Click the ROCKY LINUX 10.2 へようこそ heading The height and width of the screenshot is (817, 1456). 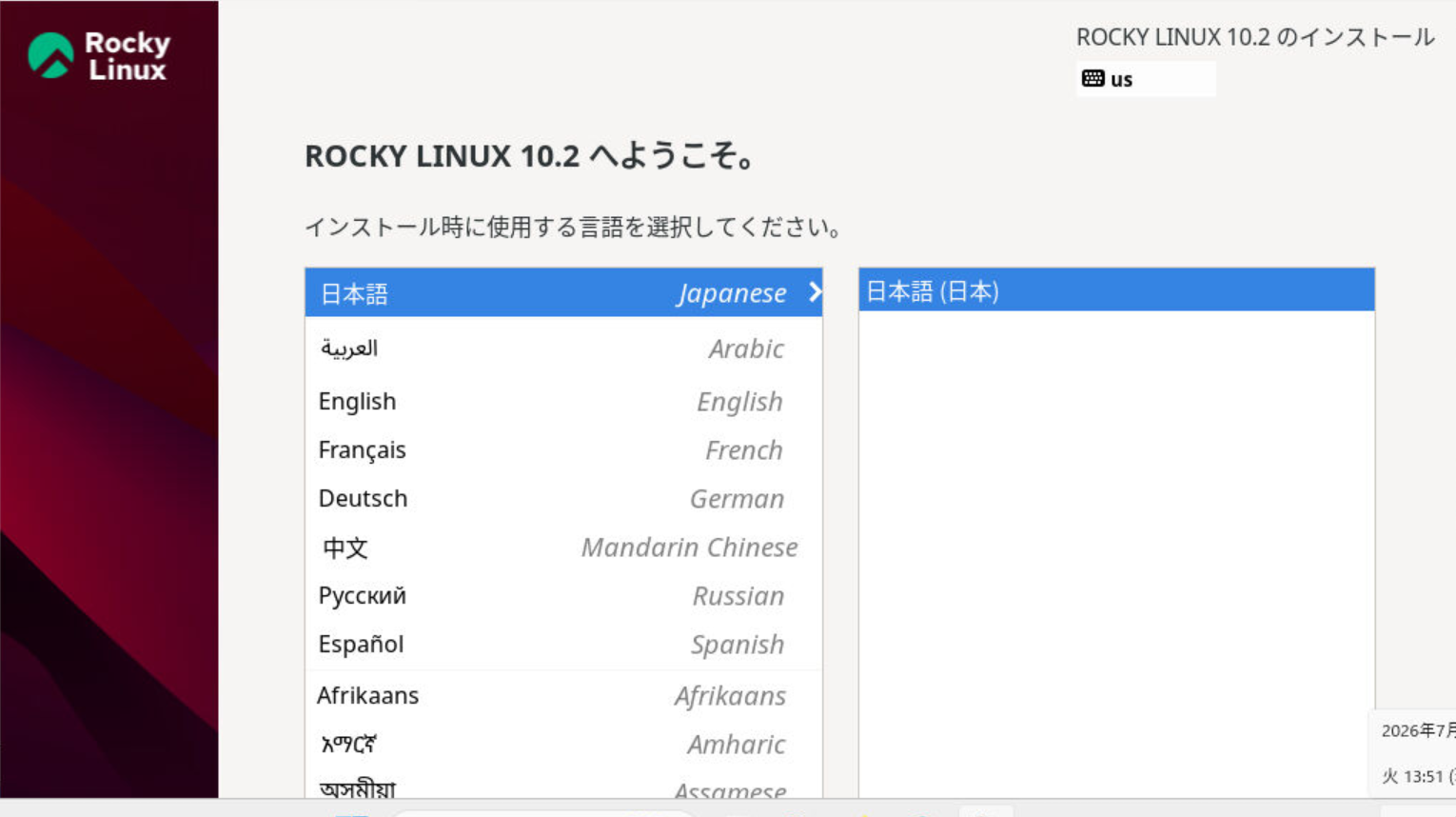click(530, 156)
